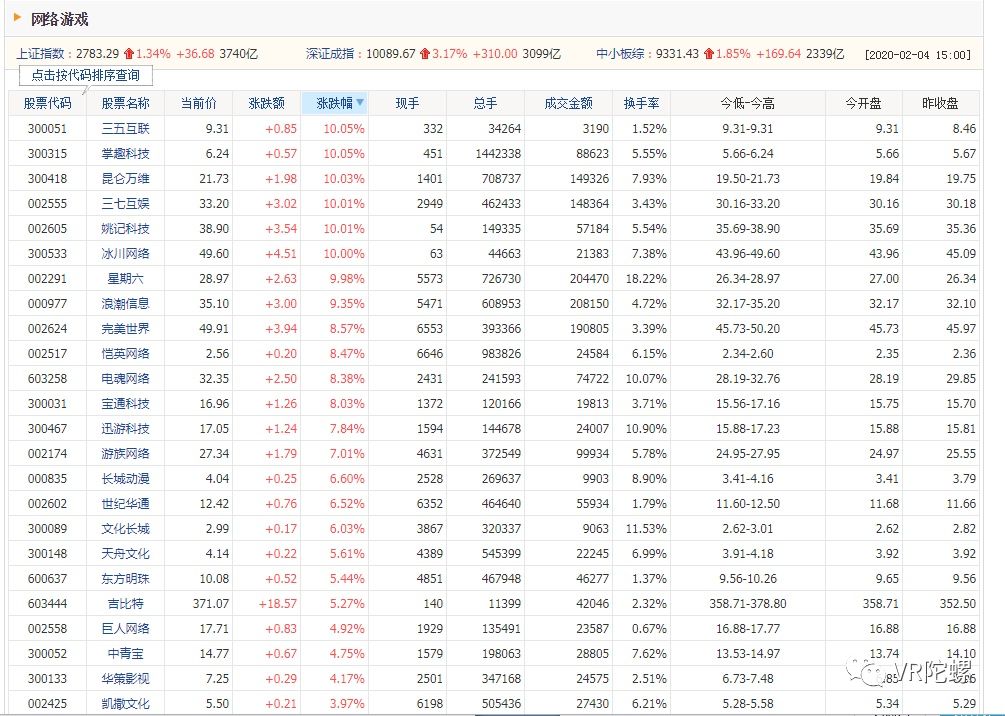The height and width of the screenshot is (716, 1005).
Task: Click stock code 002605
Action: 47,228
